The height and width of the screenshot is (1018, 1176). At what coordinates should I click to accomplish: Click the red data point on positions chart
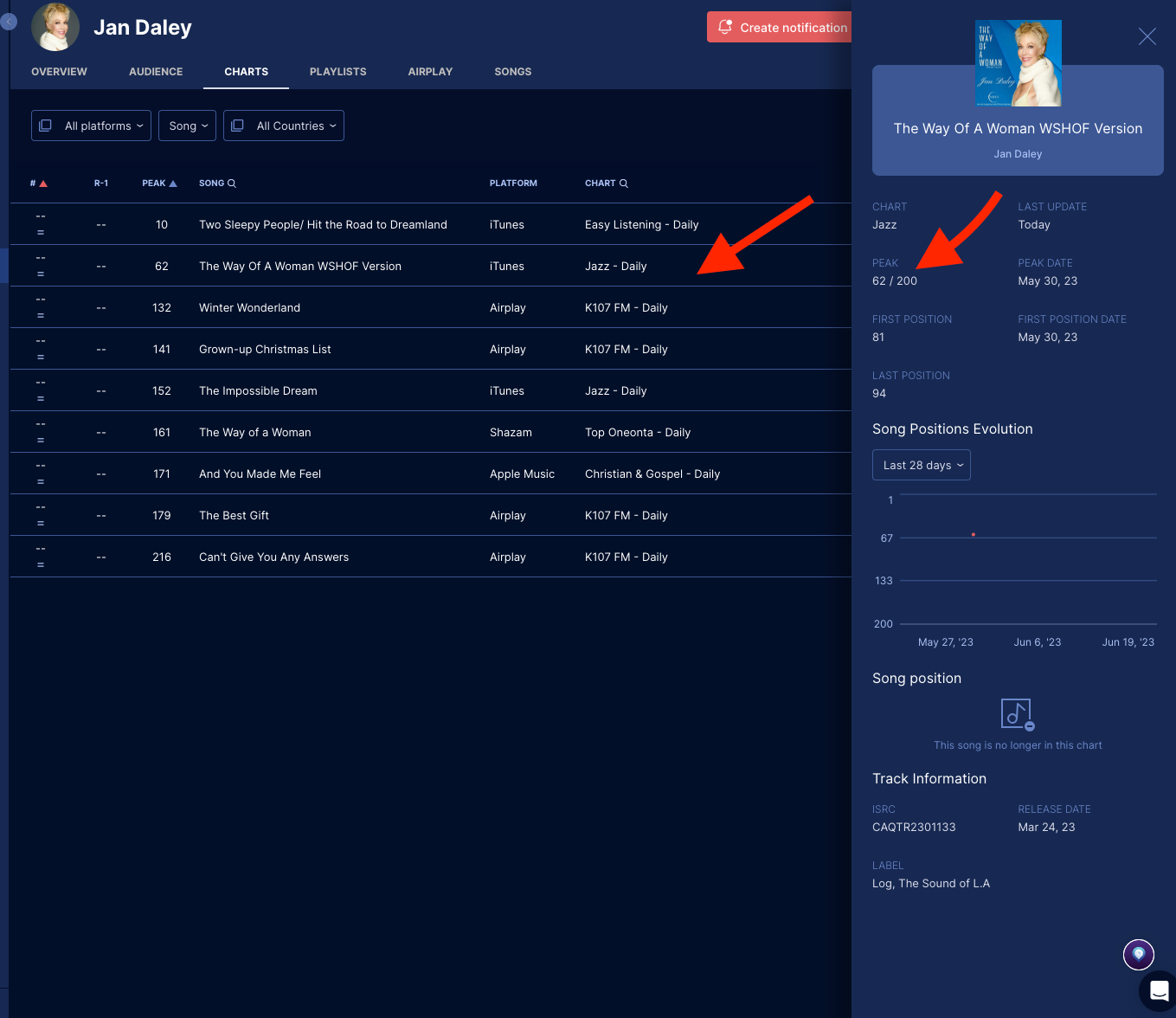pos(974,535)
